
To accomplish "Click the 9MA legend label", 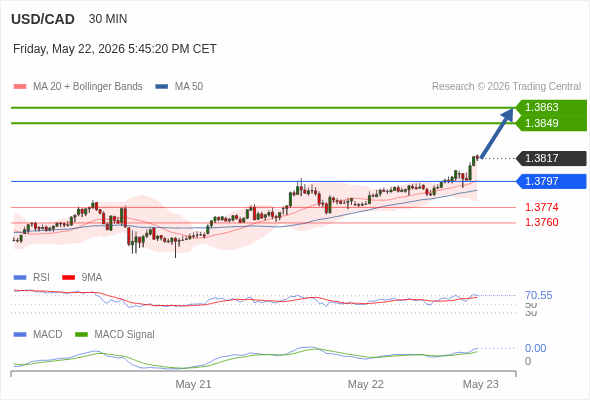I will (92, 277).
